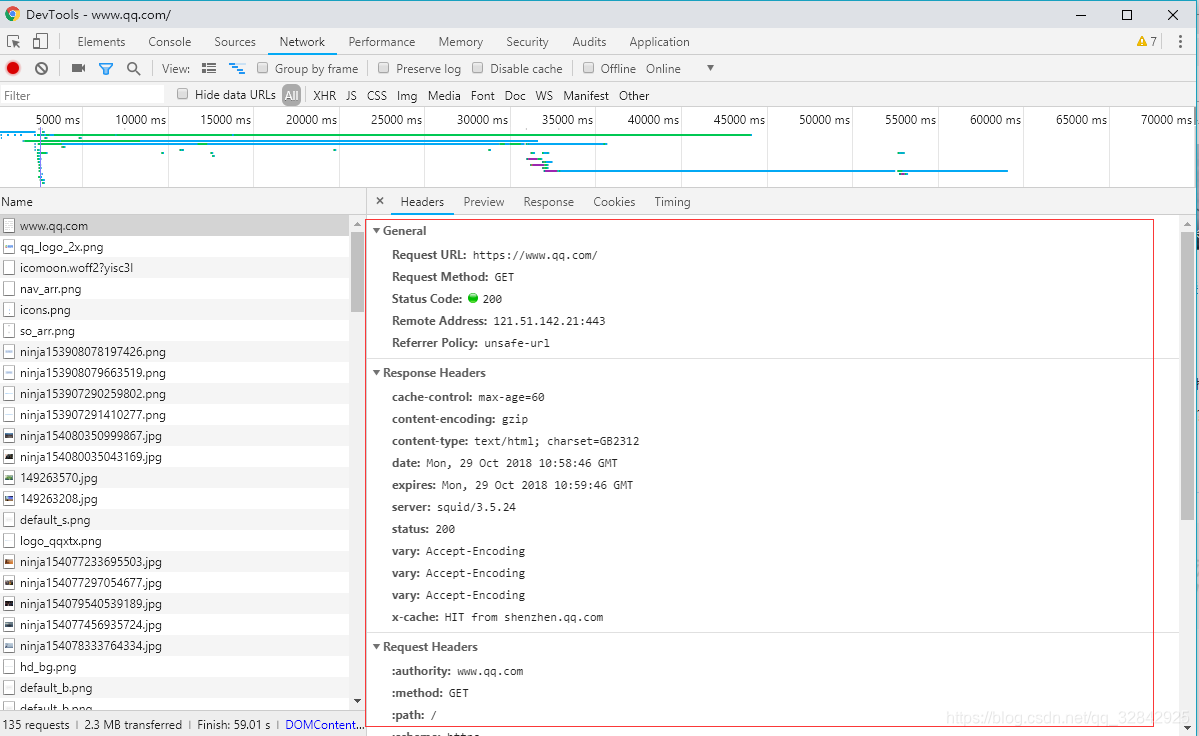Click the request list scrollbar down arrow
The width and height of the screenshot is (1199, 736).
[357, 701]
